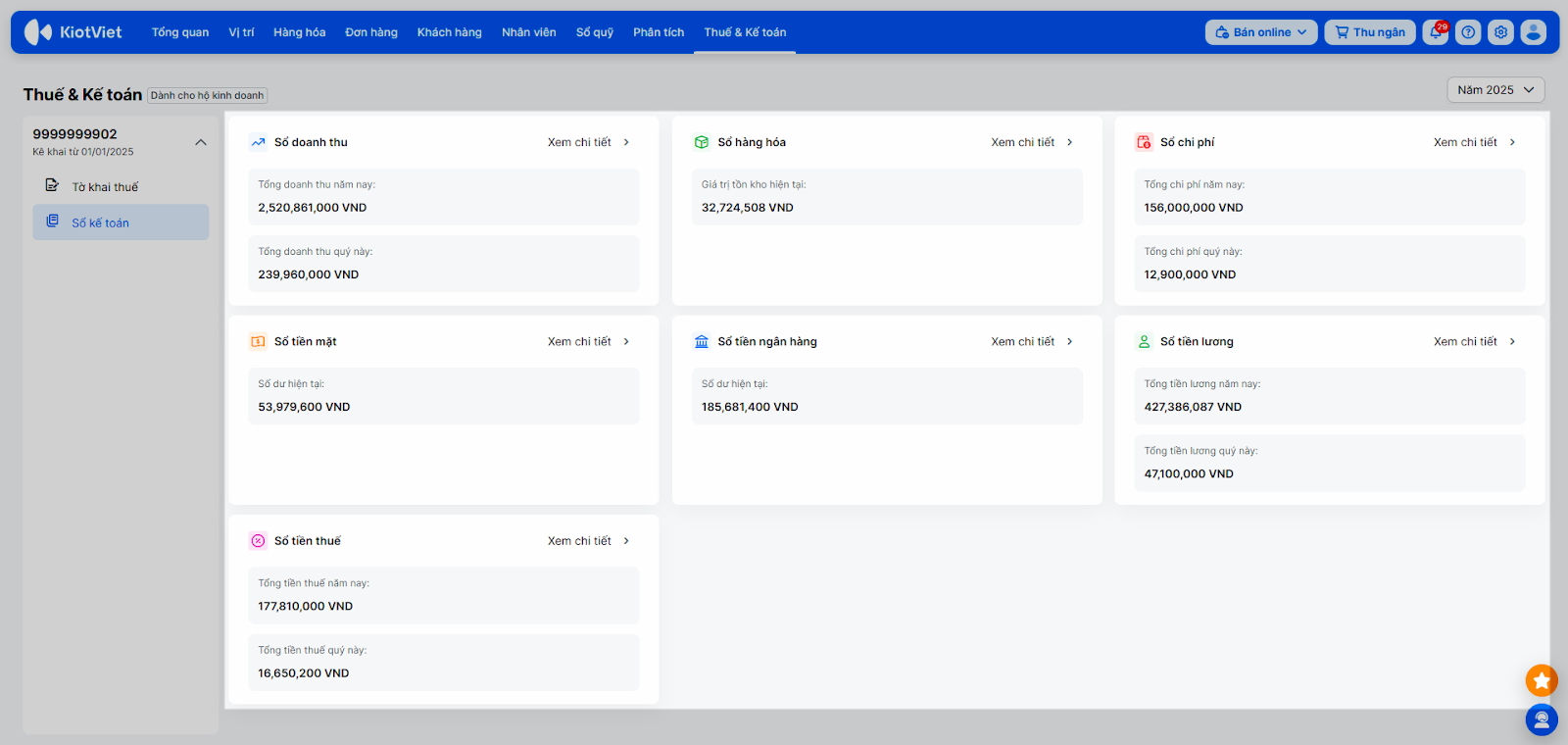
Task: Click the Sổ hàng hóa box icon
Action: coord(702,142)
